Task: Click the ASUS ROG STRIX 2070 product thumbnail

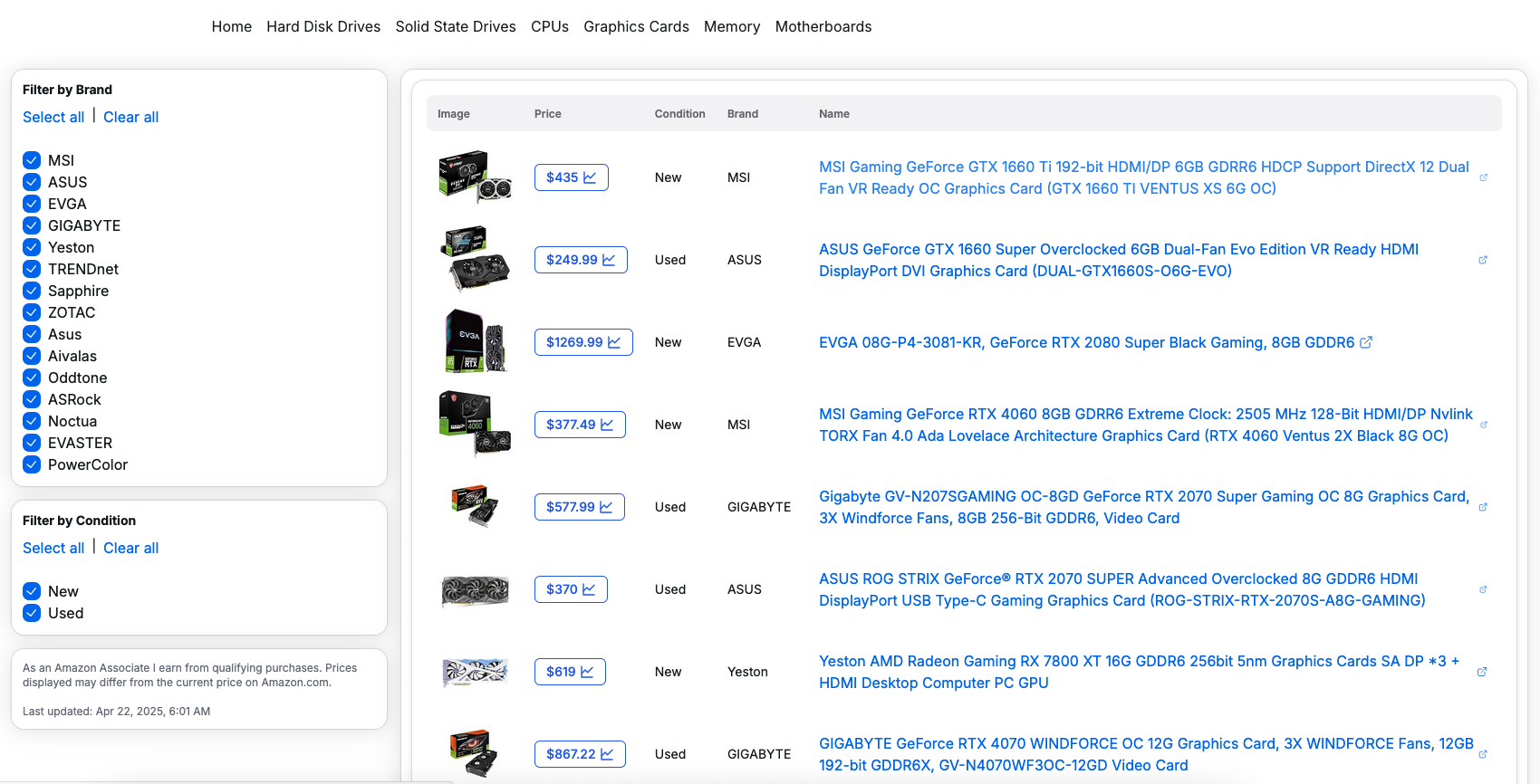Action: click(x=475, y=590)
